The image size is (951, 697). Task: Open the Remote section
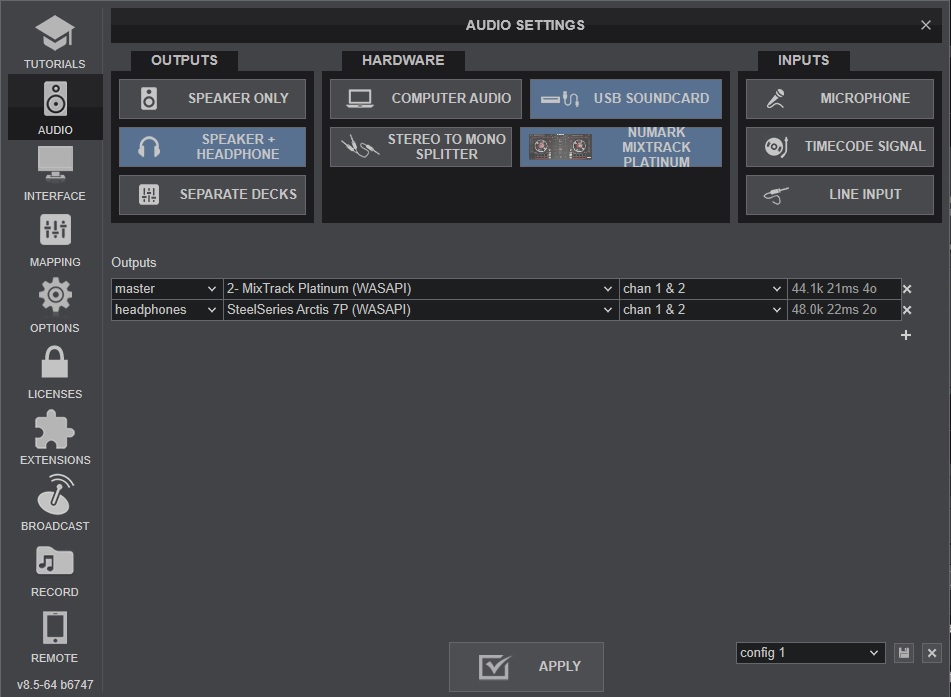point(55,636)
